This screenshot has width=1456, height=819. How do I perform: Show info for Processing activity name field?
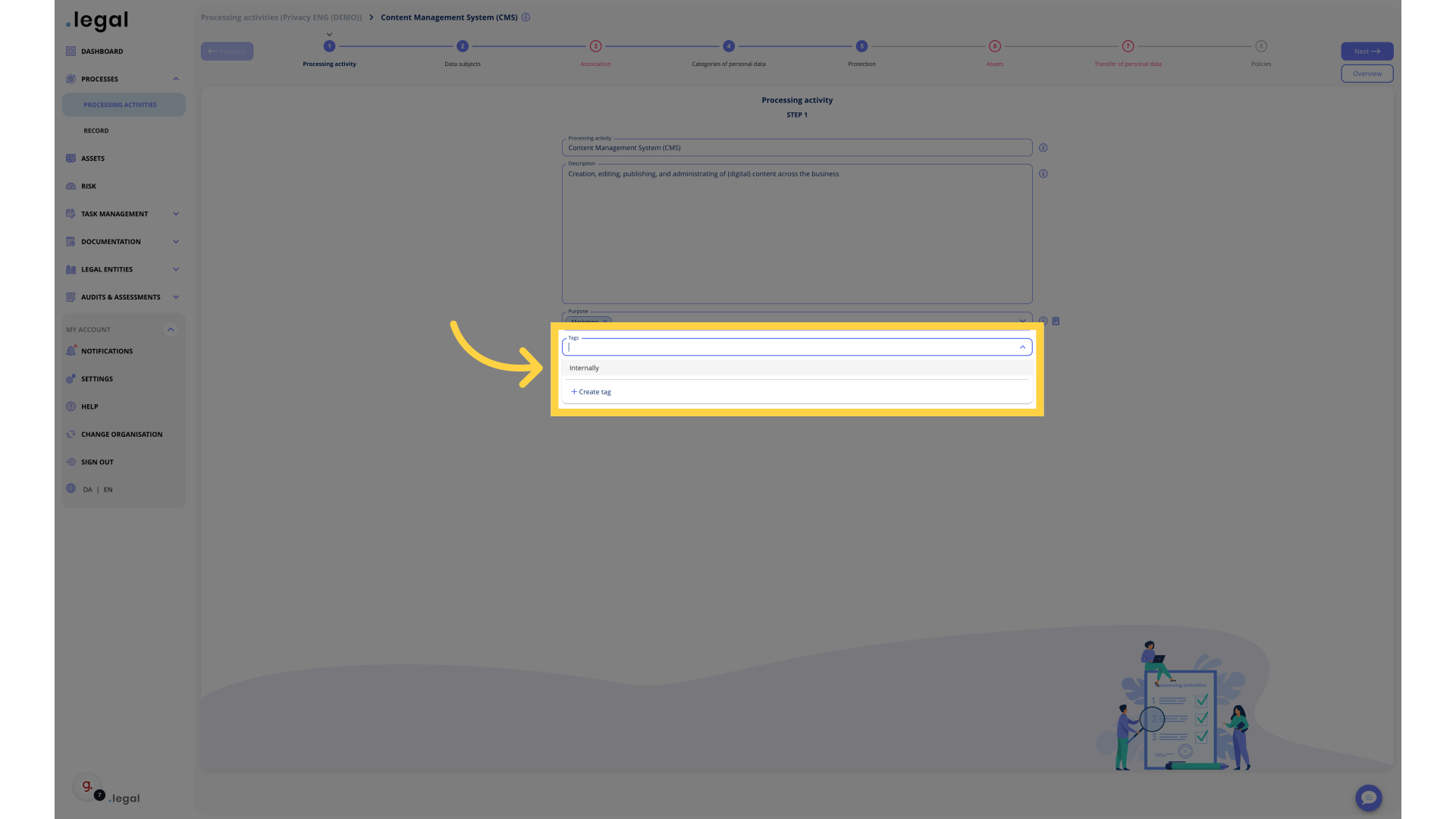[1043, 148]
